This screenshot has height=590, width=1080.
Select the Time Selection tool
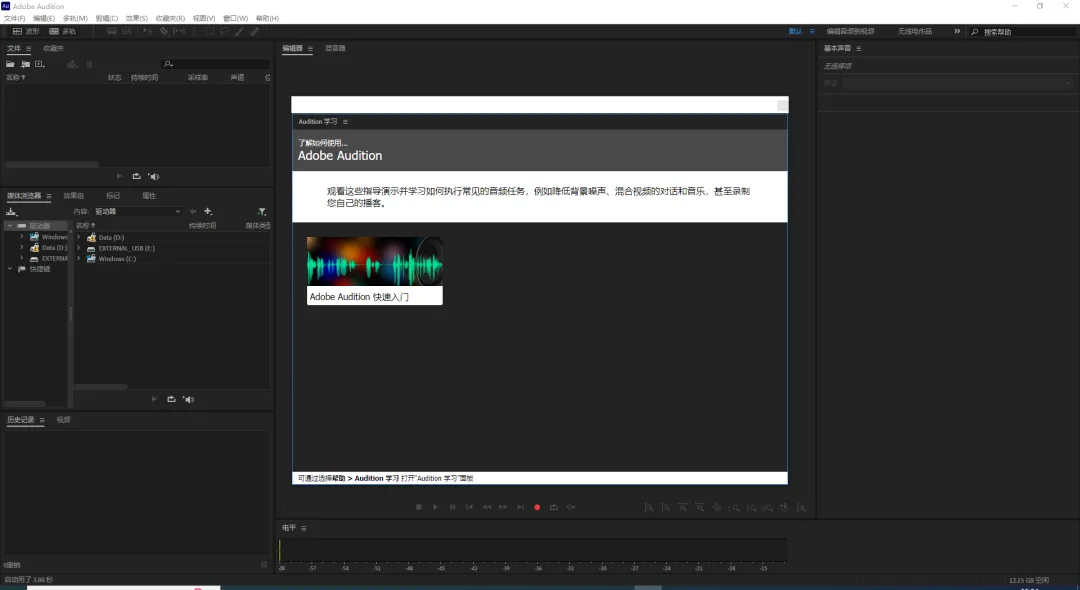(x=194, y=31)
